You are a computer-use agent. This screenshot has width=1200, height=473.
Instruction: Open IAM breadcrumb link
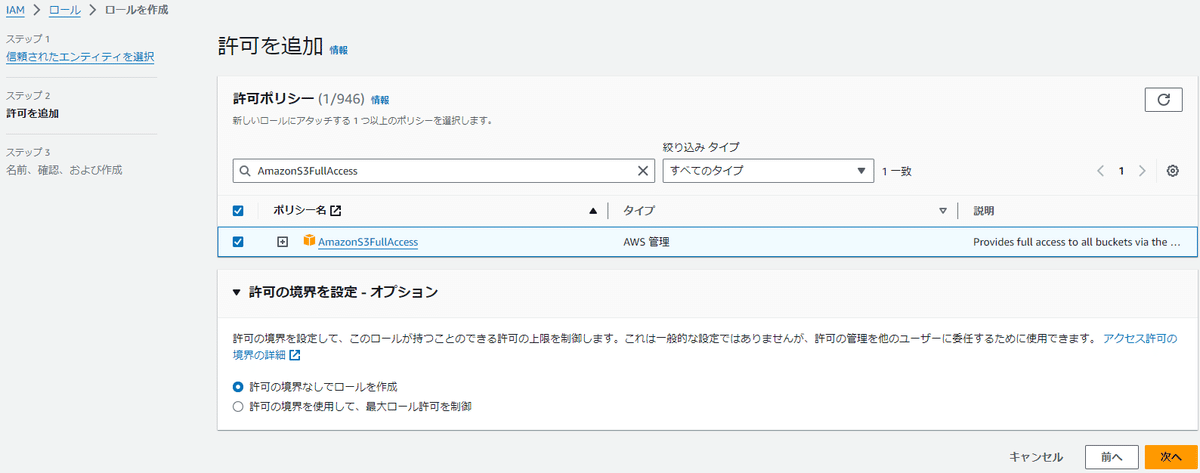15,10
